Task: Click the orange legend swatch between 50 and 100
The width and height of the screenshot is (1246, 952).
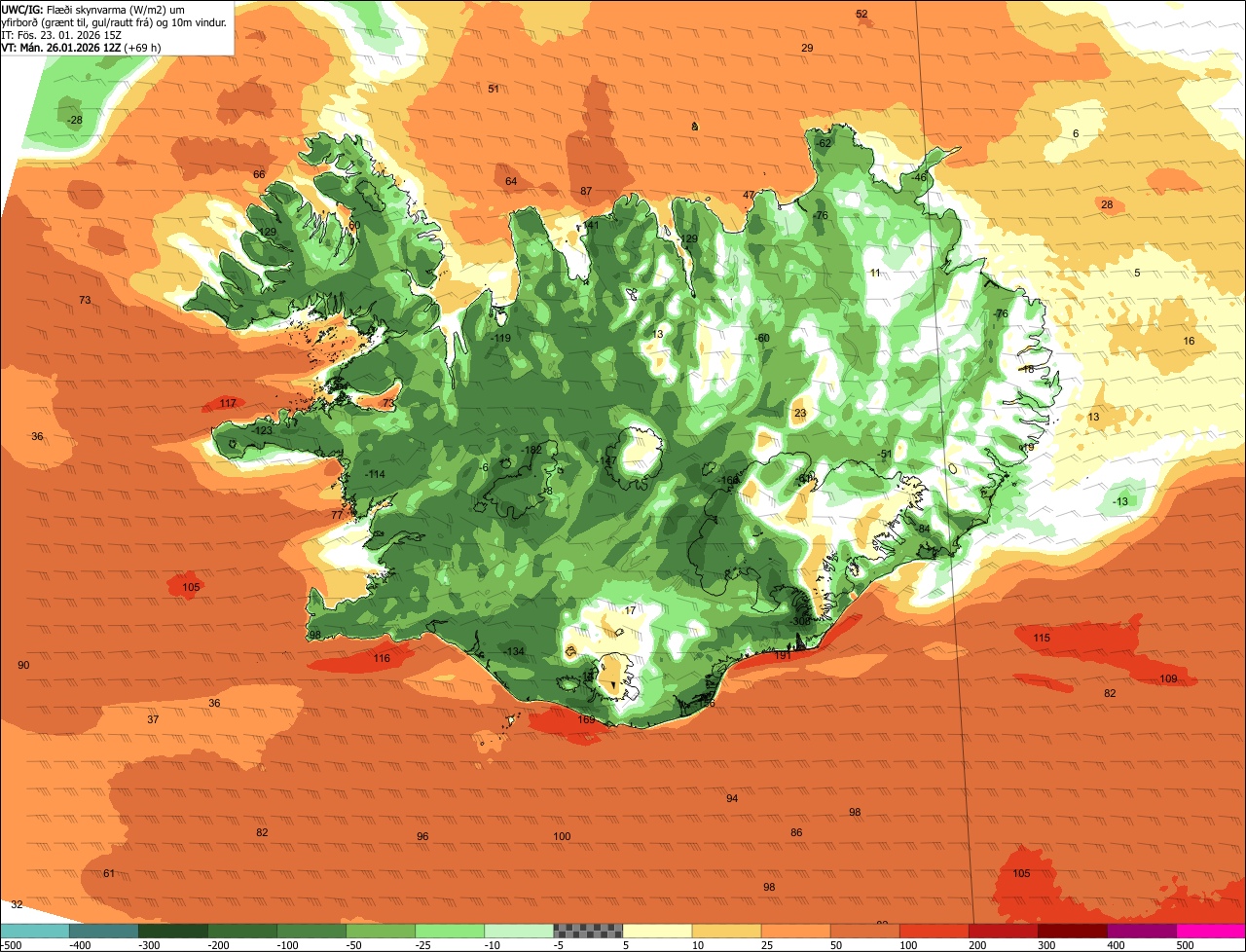Action: (x=864, y=931)
